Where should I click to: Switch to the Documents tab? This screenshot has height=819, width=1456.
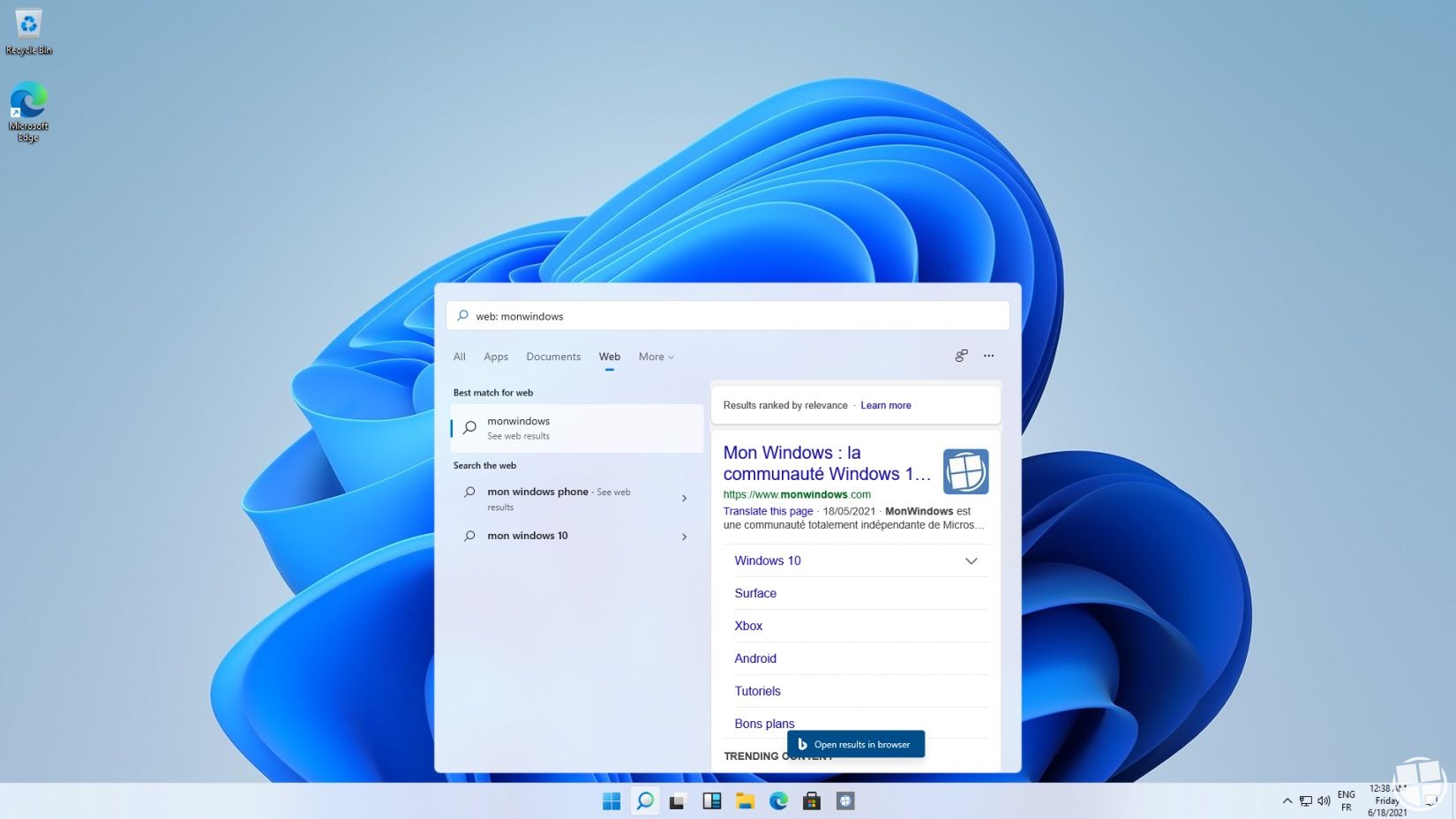(x=553, y=357)
